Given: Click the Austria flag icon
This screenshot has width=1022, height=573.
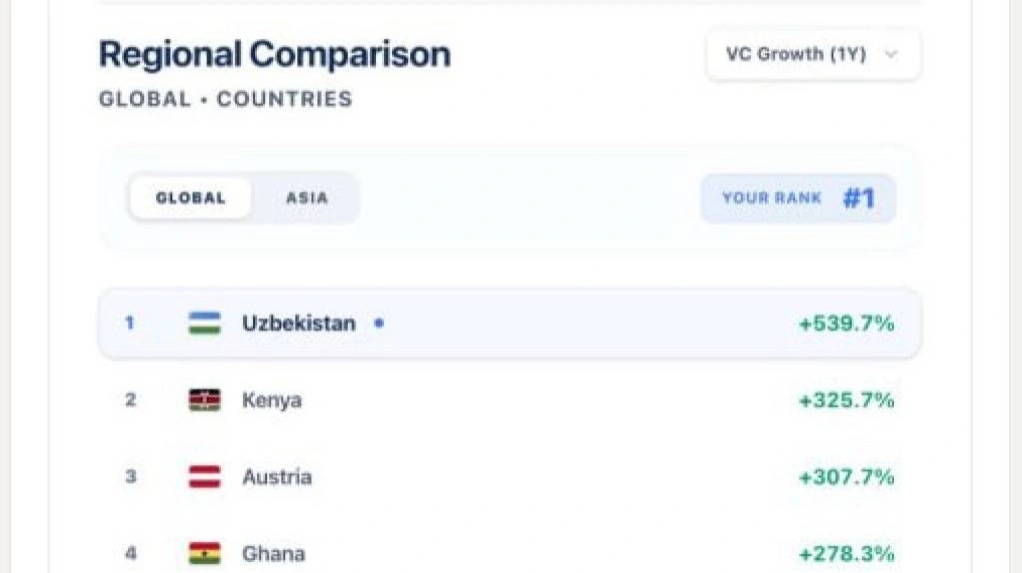Looking at the screenshot, I should (x=205, y=477).
